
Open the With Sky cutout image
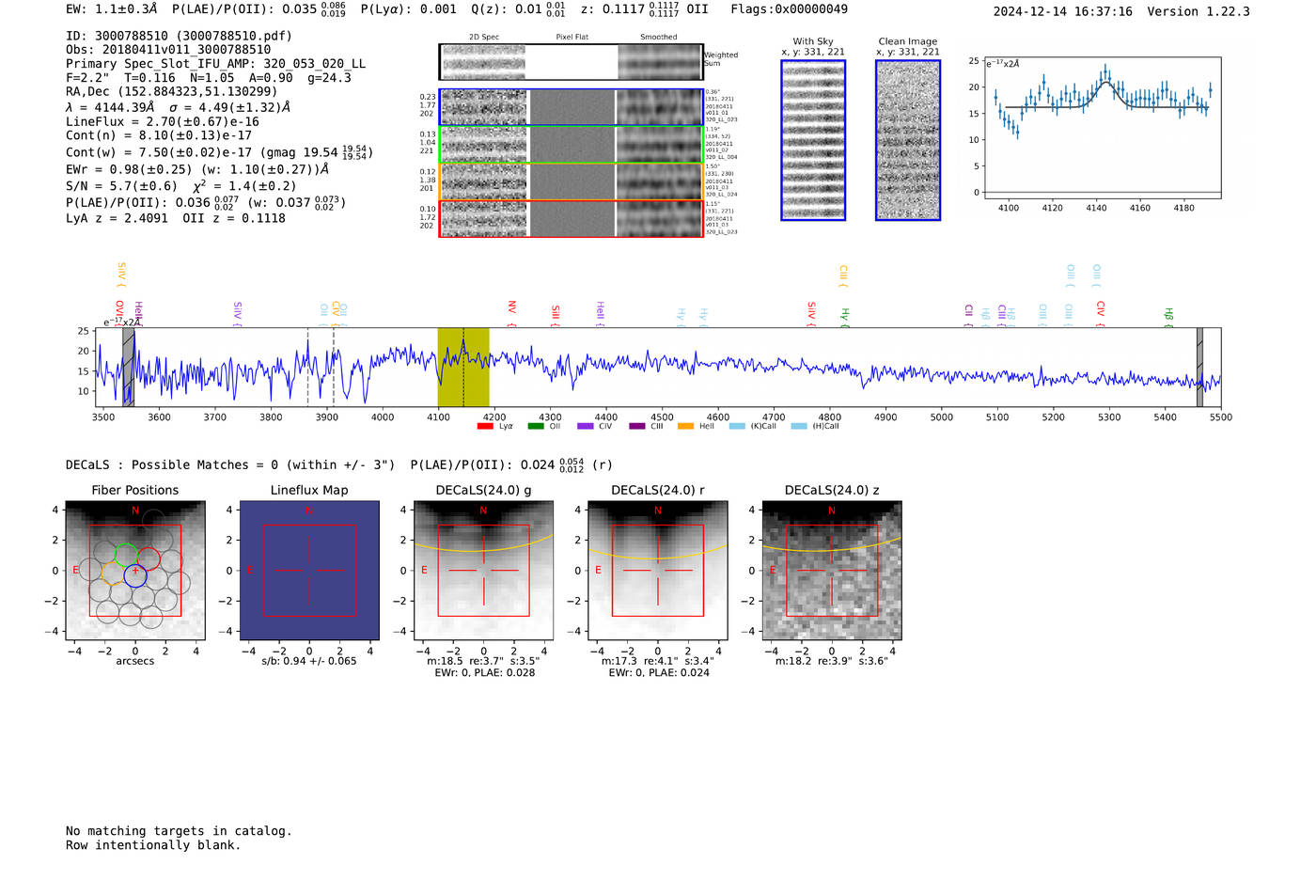pyautogui.click(x=813, y=140)
